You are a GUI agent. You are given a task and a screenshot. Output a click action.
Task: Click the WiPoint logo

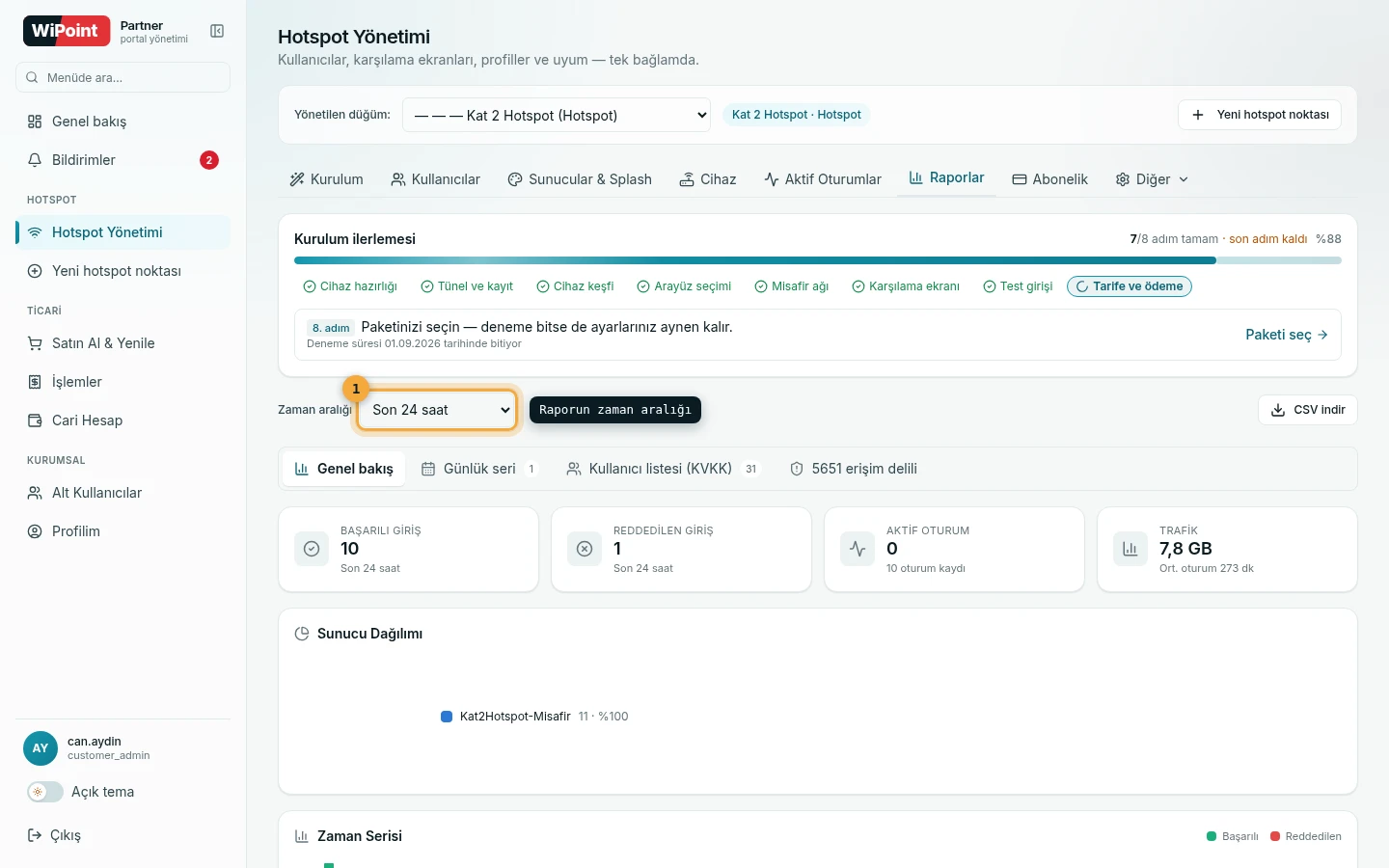[x=67, y=31]
